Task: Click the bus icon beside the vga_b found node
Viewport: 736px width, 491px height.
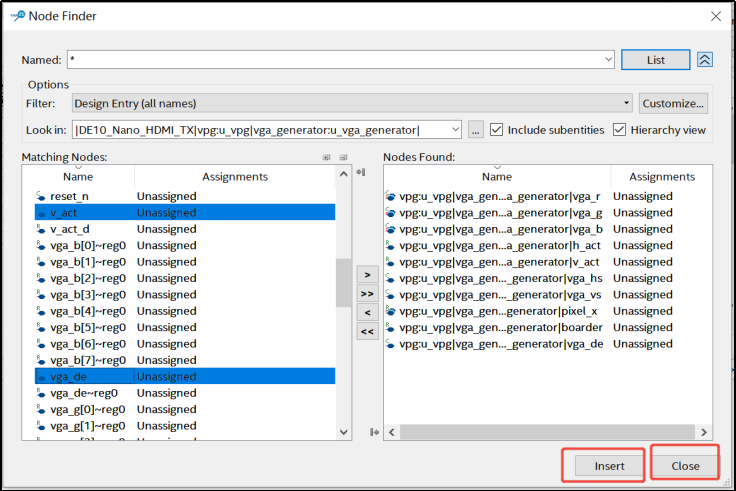Action: (x=390, y=229)
